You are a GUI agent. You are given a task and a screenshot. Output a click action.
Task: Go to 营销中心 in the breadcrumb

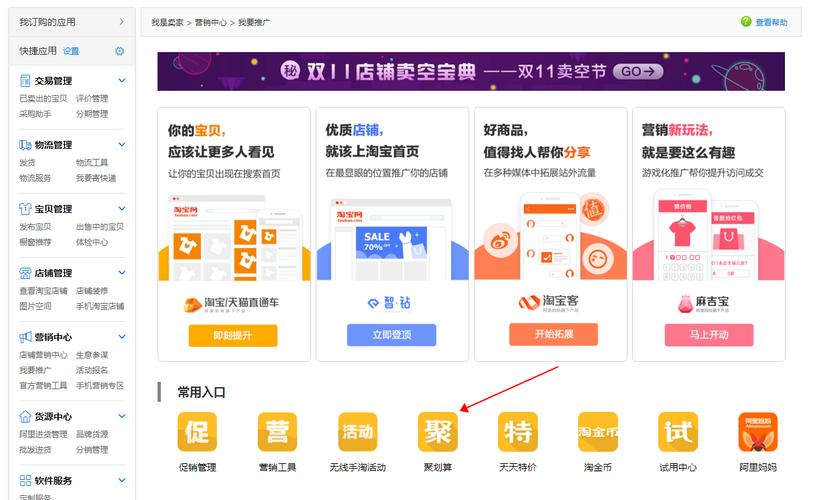pos(211,22)
